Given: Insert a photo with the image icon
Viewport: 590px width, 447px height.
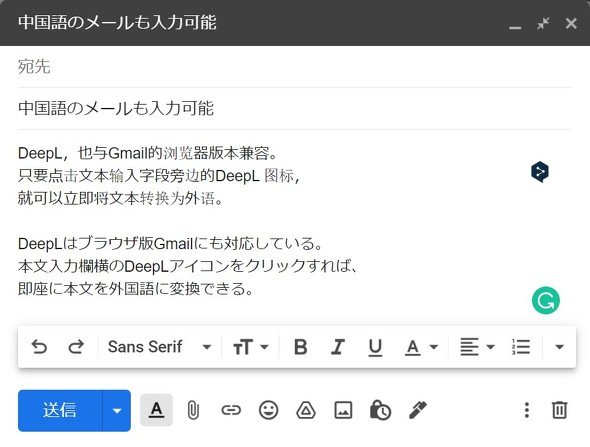Looking at the screenshot, I should point(344,410).
